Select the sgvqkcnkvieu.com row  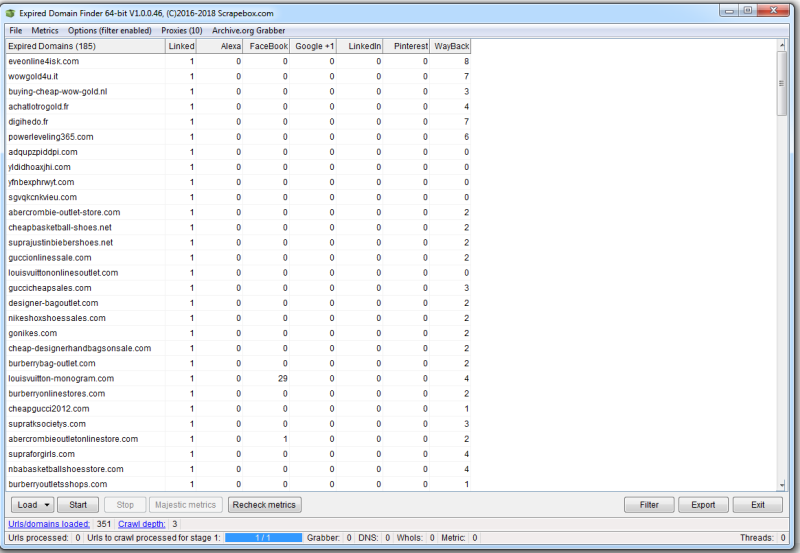[x=238, y=197]
